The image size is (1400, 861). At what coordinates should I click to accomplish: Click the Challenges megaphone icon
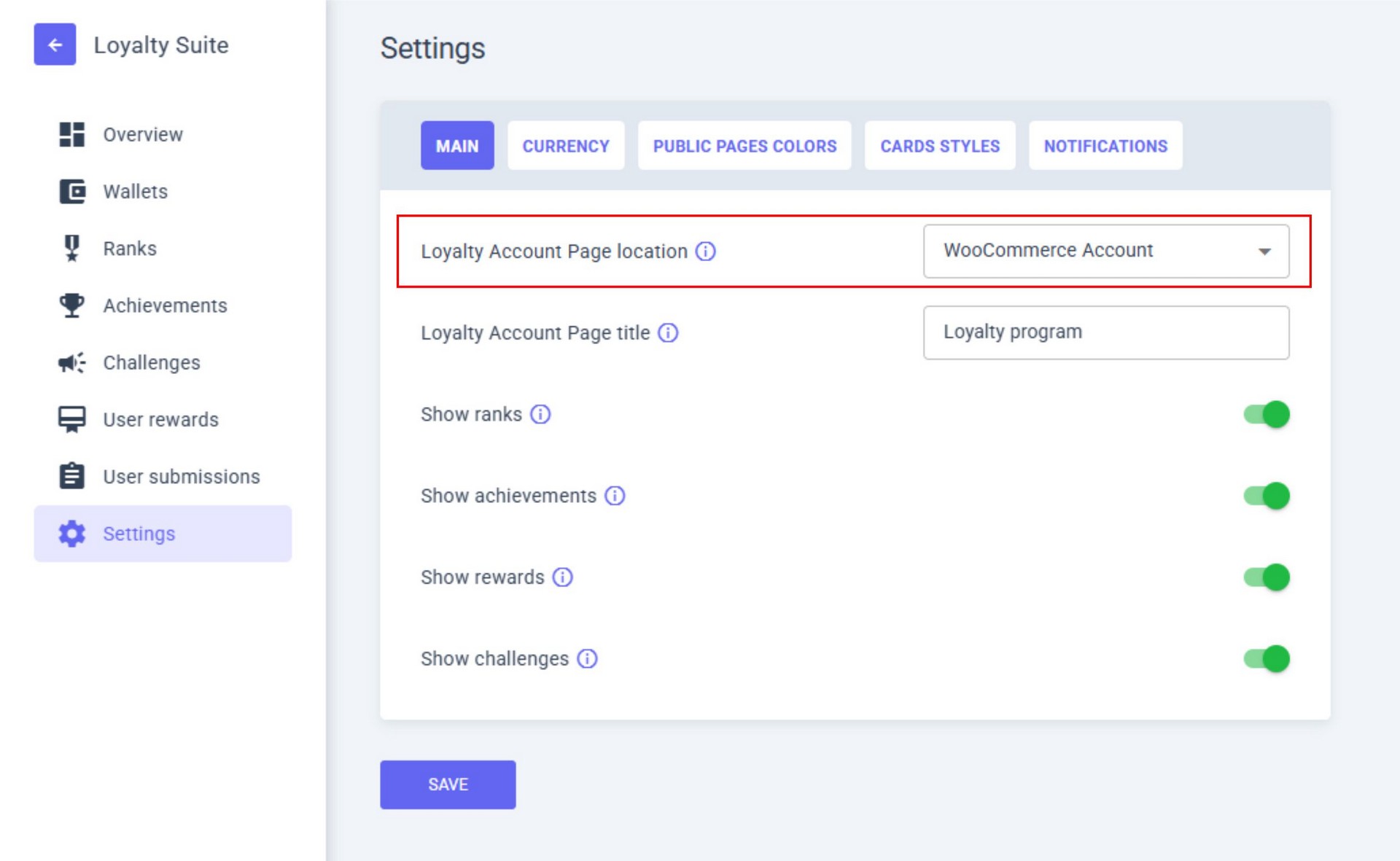(71, 362)
